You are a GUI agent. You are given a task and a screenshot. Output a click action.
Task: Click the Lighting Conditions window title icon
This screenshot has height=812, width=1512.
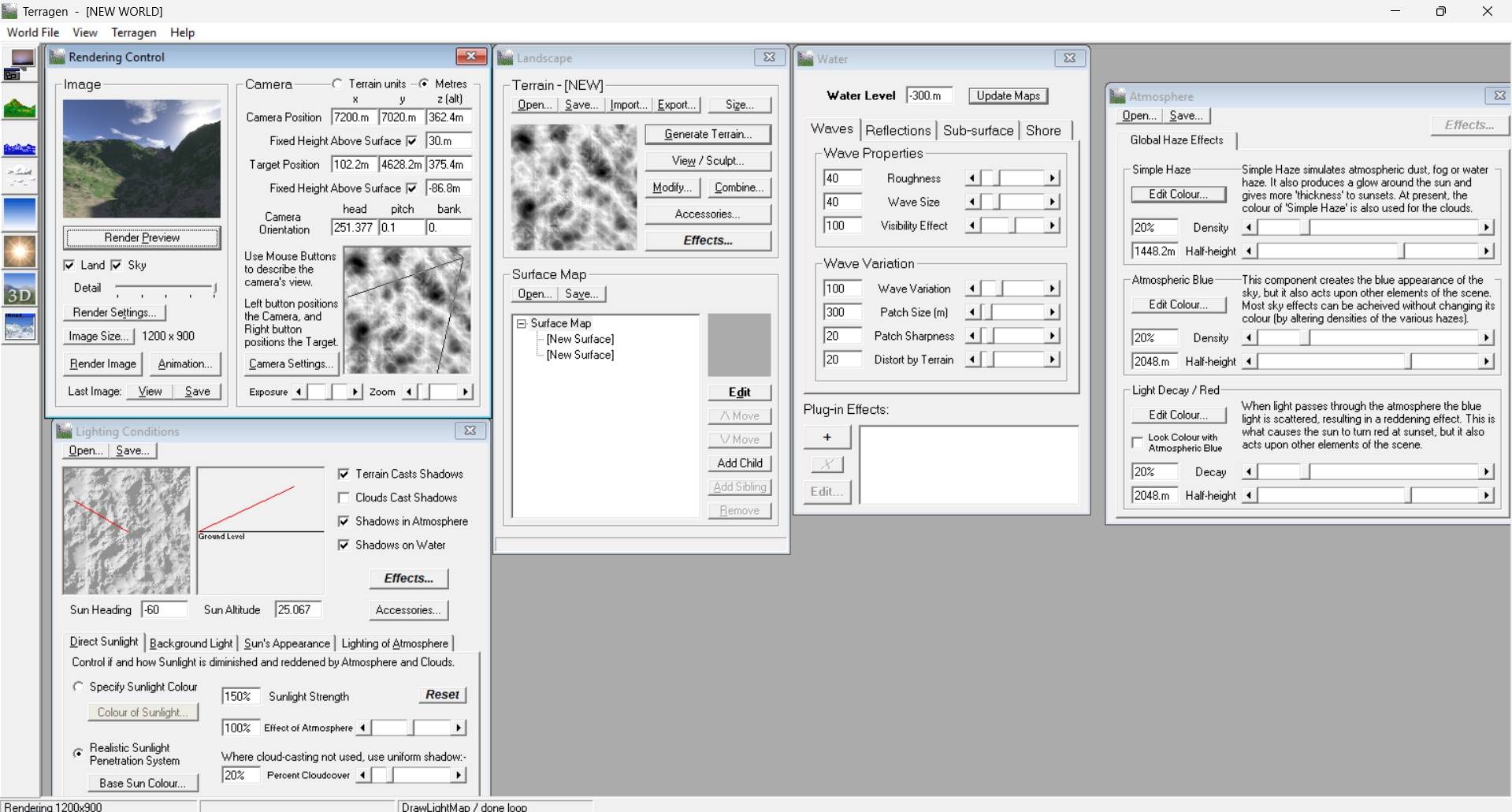coord(65,431)
